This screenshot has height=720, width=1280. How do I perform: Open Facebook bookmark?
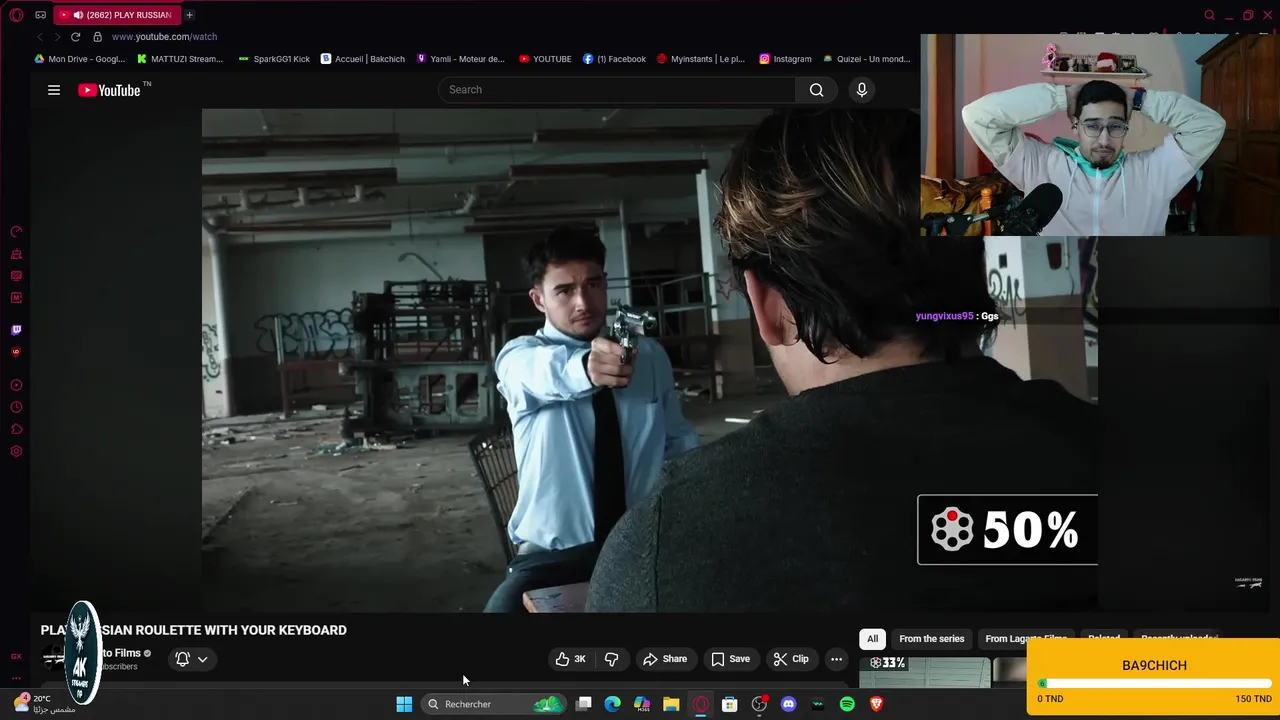coord(614,59)
